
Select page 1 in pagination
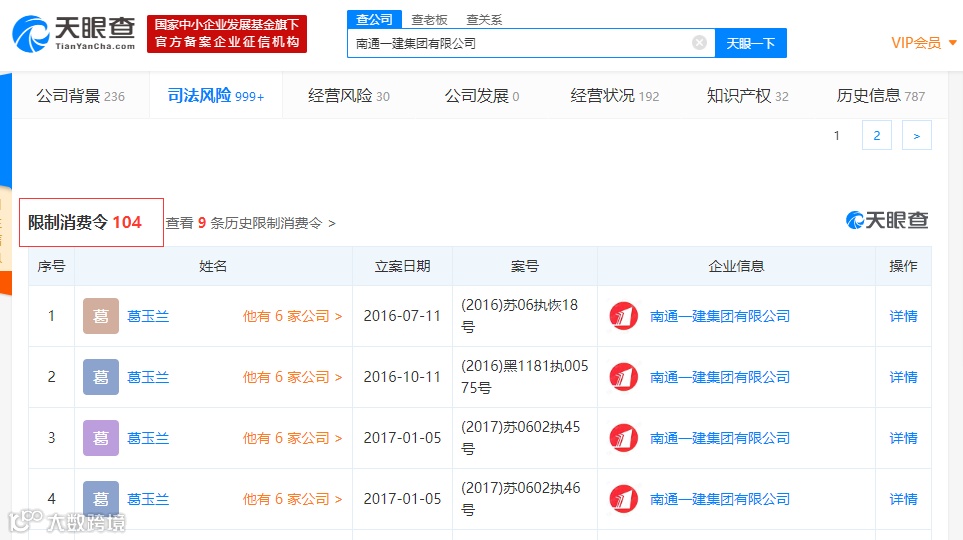pyautogui.click(x=836, y=135)
